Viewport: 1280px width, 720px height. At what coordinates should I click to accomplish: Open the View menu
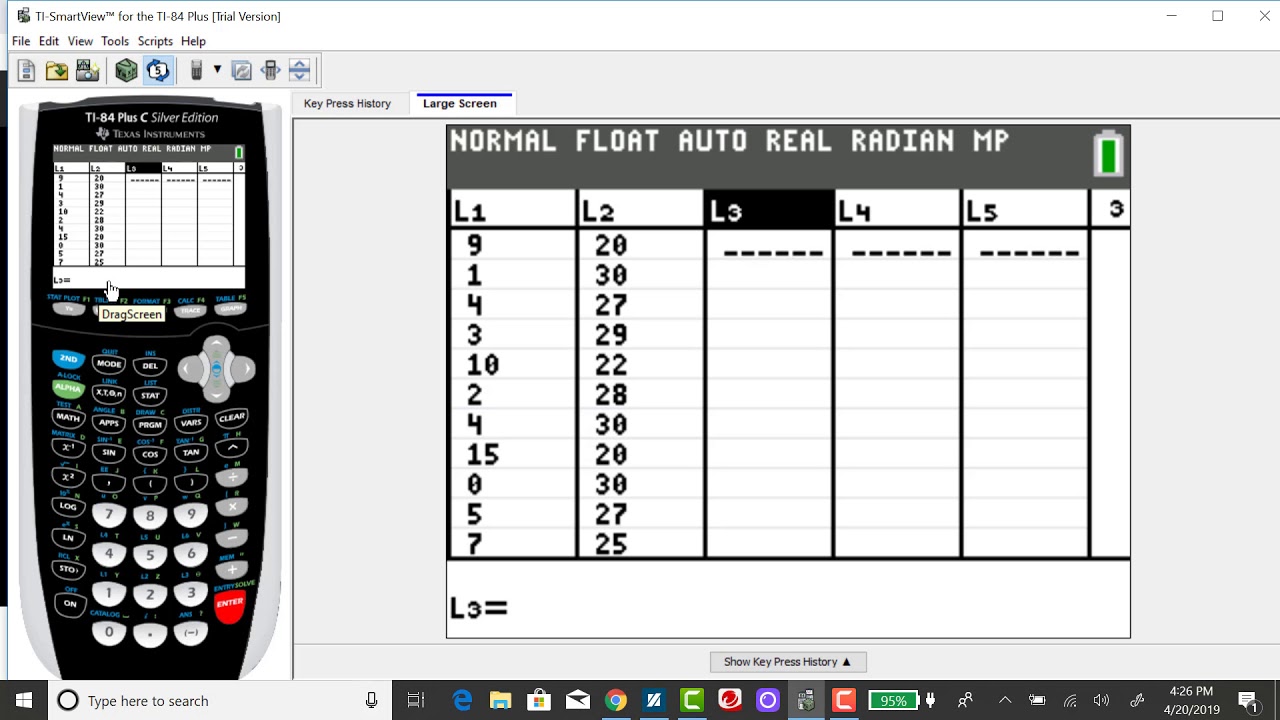pyautogui.click(x=80, y=41)
